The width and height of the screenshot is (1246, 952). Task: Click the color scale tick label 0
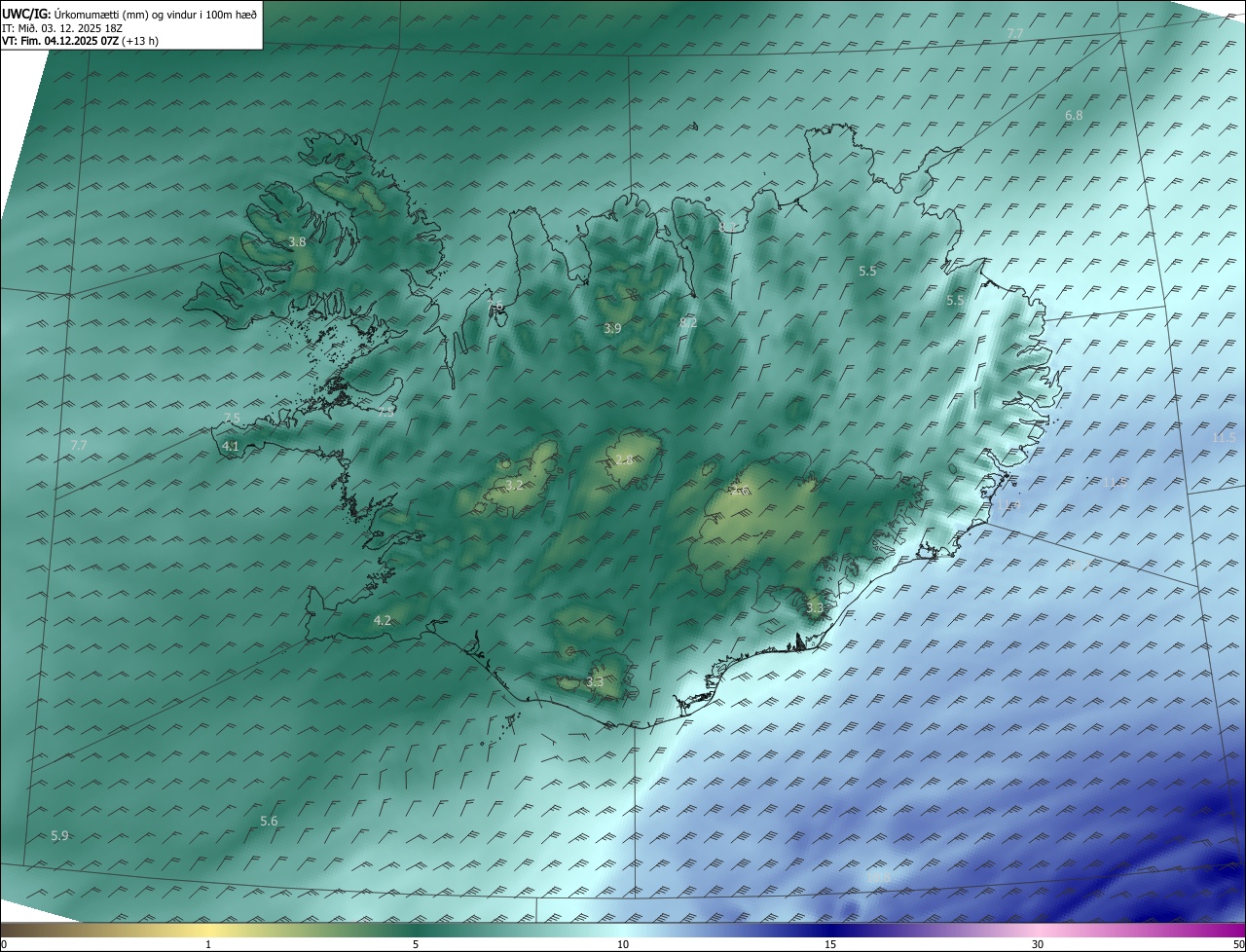(x=4, y=944)
